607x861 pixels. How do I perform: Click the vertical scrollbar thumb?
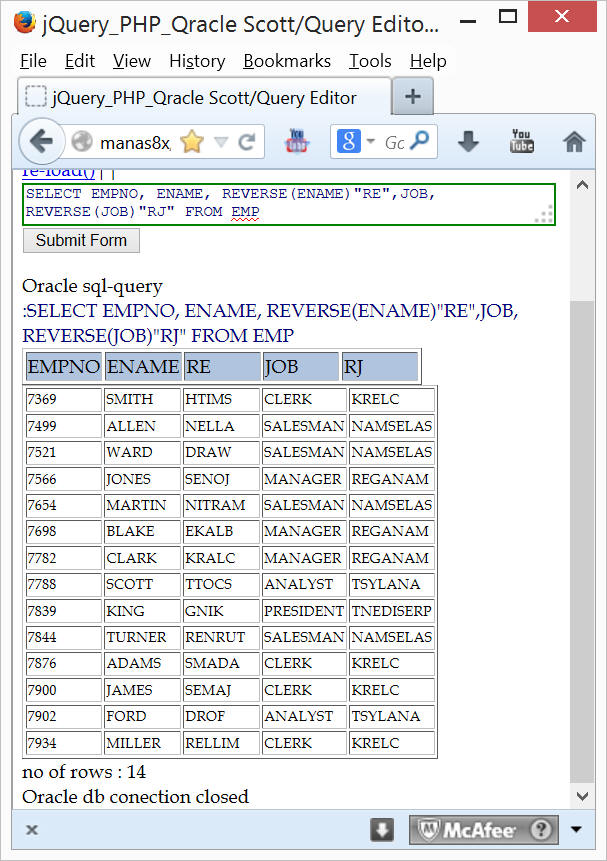(582, 541)
